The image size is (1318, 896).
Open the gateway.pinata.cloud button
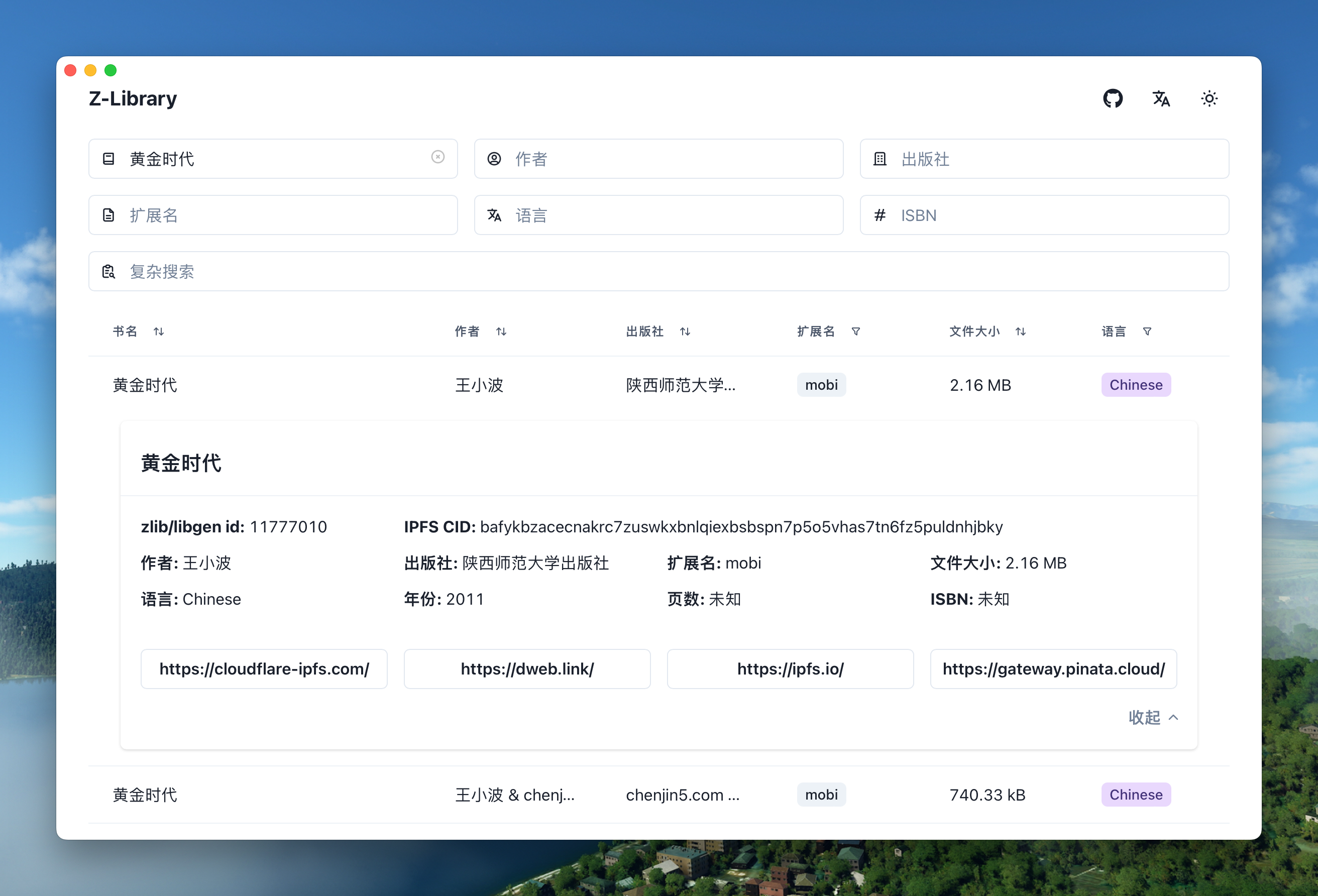tap(1053, 669)
